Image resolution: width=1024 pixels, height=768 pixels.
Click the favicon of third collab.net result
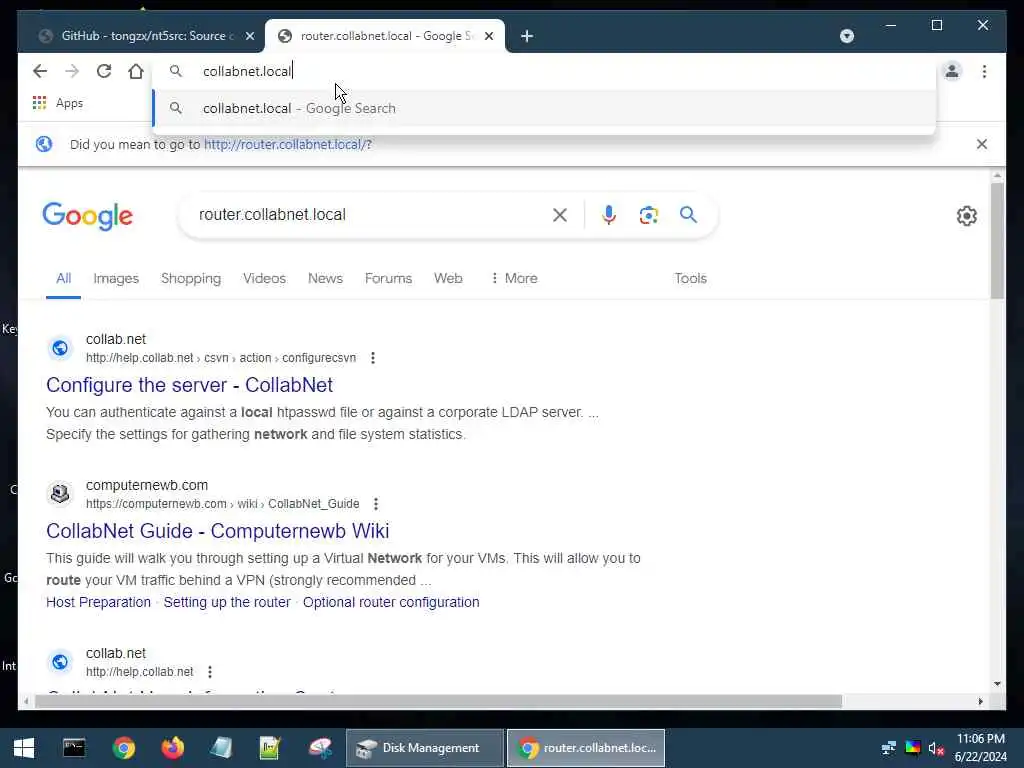point(60,662)
